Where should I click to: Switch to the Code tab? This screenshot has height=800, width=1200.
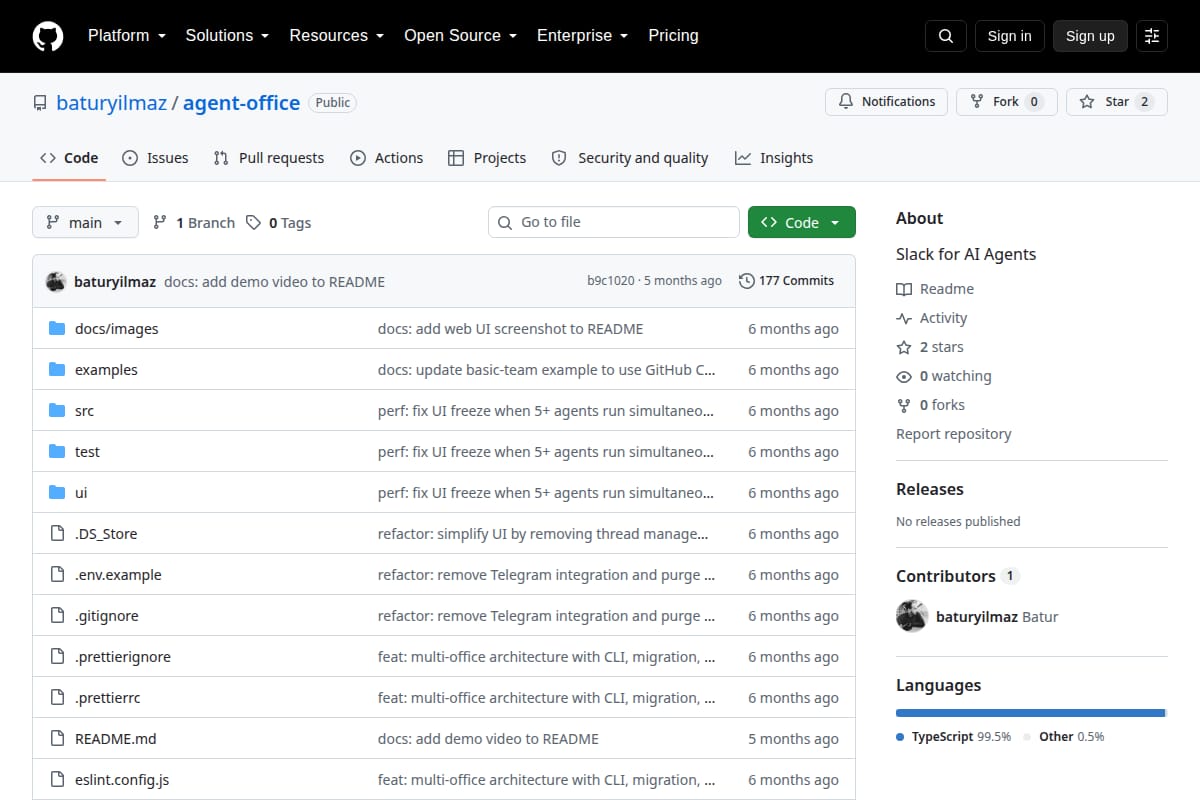click(69, 158)
